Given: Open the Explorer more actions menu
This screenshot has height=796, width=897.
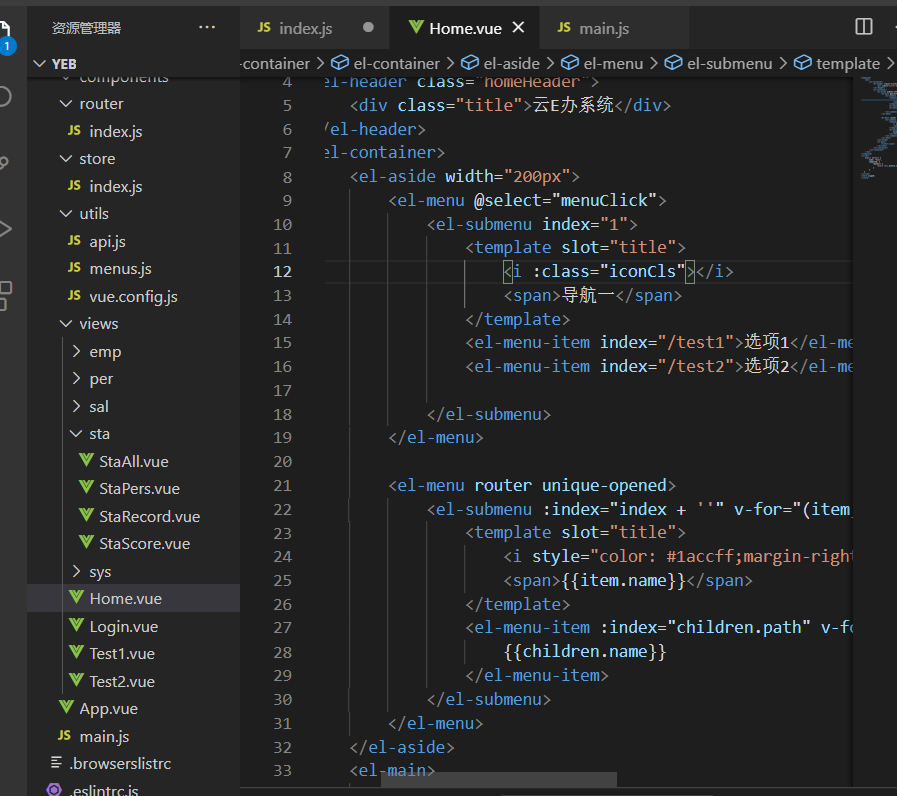Looking at the screenshot, I should [x=207, y=27].
